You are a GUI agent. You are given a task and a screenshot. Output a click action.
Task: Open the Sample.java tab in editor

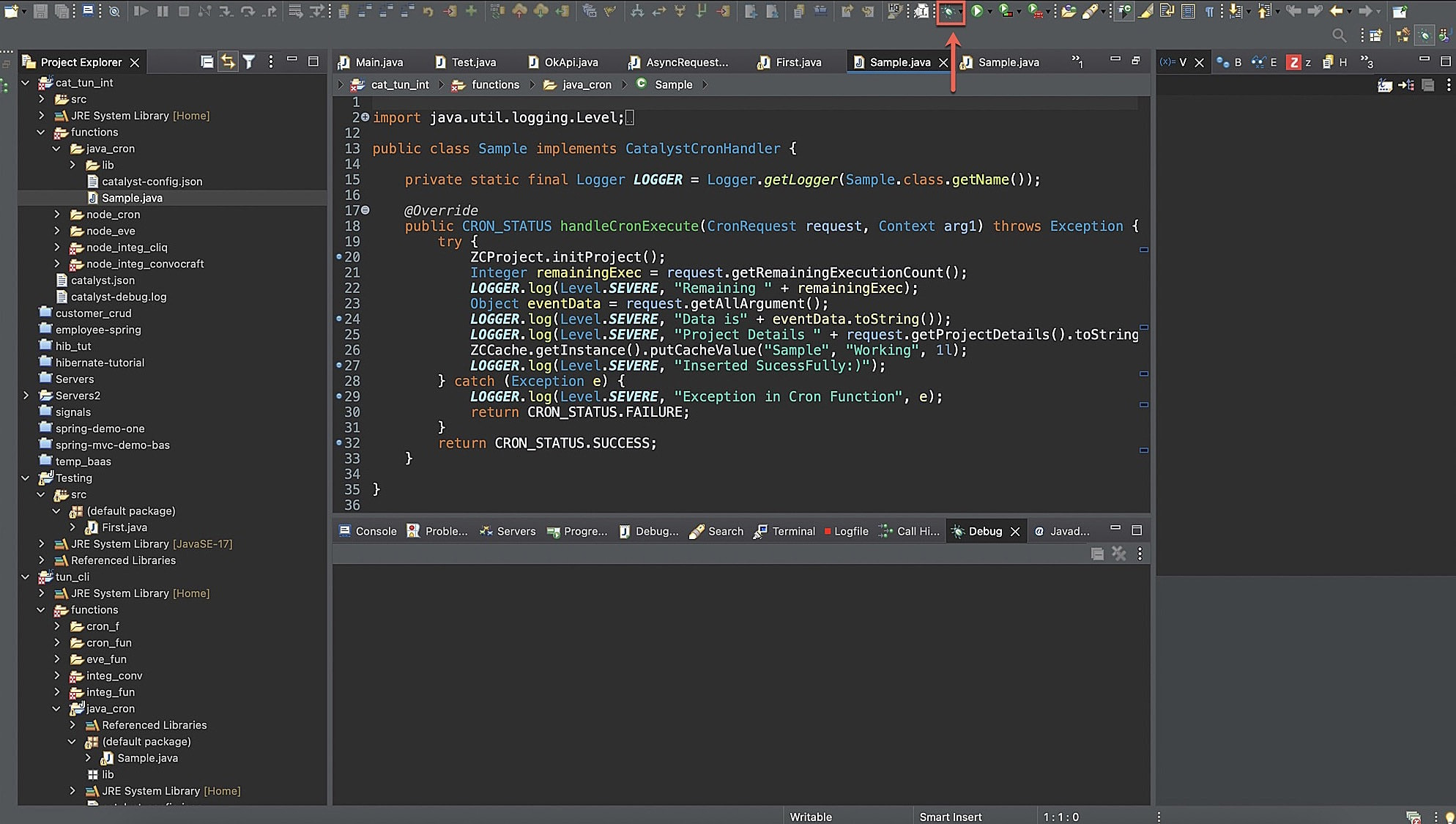[x=897, y=62]
